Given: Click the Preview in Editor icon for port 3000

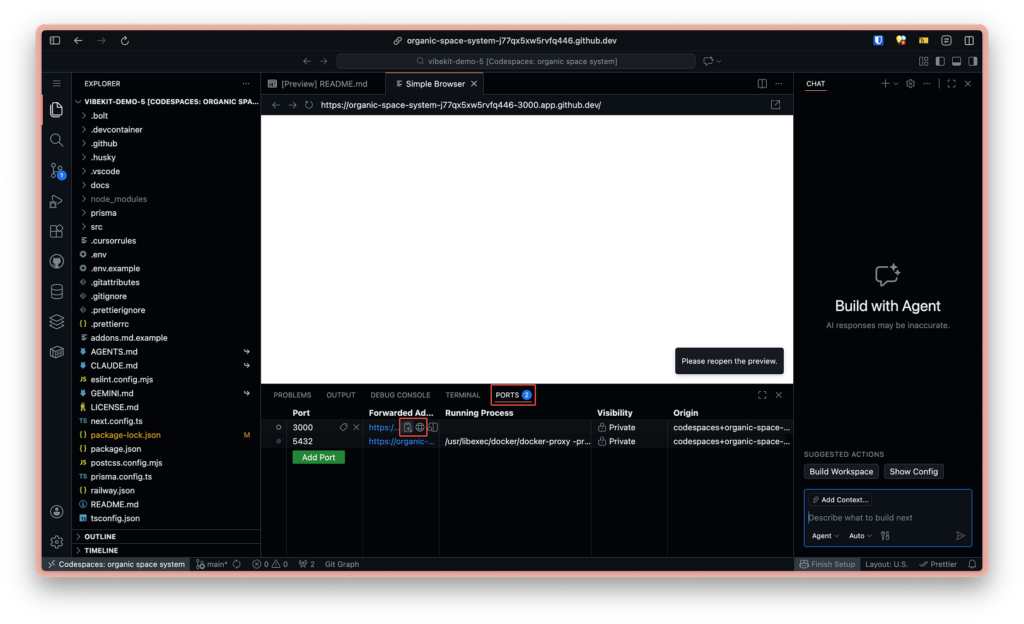Looking at the screenshot, I should click(x=408, y=427).
